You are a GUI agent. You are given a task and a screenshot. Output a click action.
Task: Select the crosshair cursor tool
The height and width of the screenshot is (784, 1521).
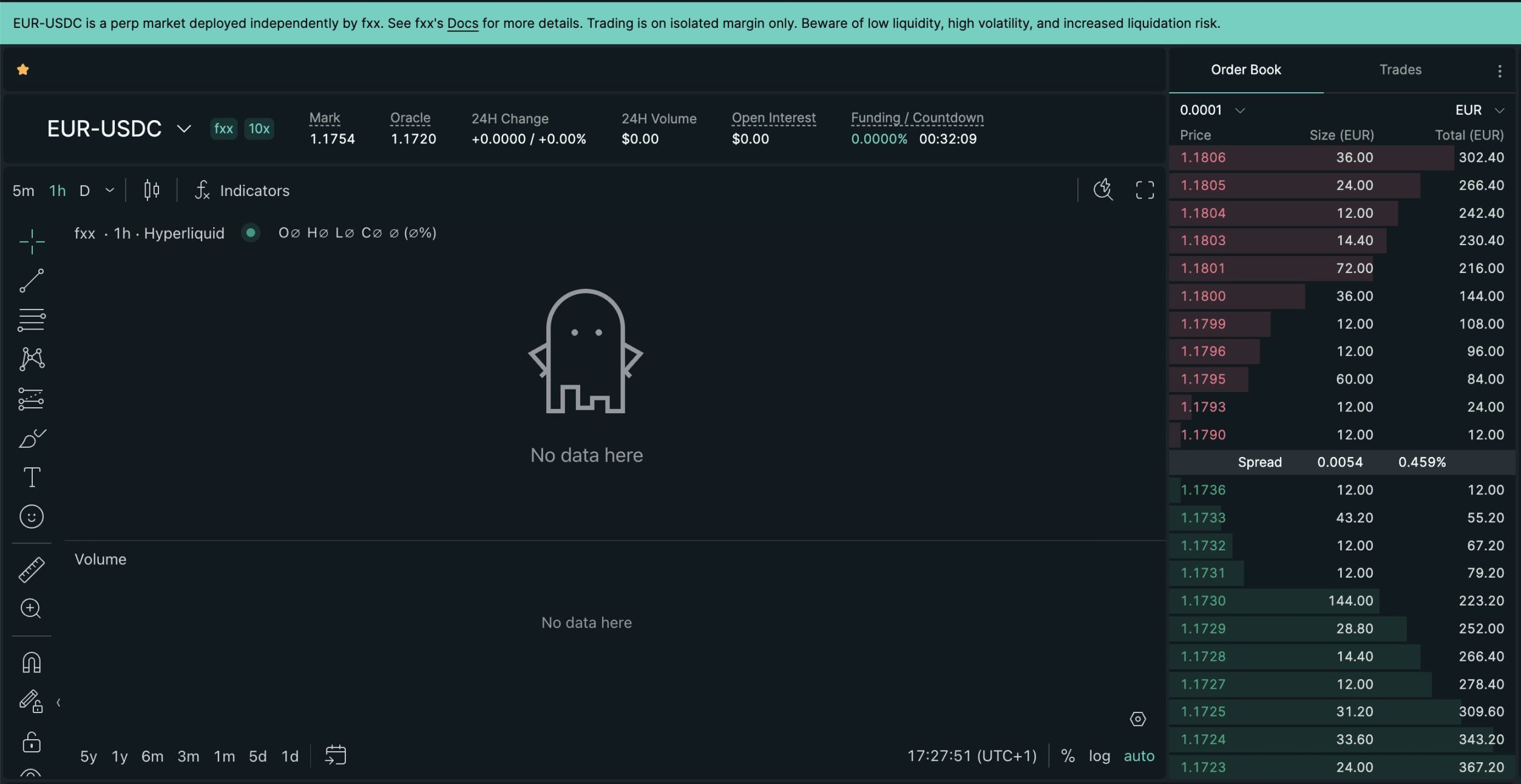pyautogui.click(x=32, y=241)
